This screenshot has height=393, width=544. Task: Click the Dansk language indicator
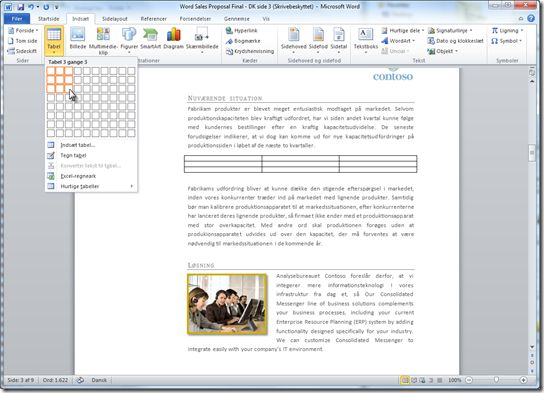99,380
